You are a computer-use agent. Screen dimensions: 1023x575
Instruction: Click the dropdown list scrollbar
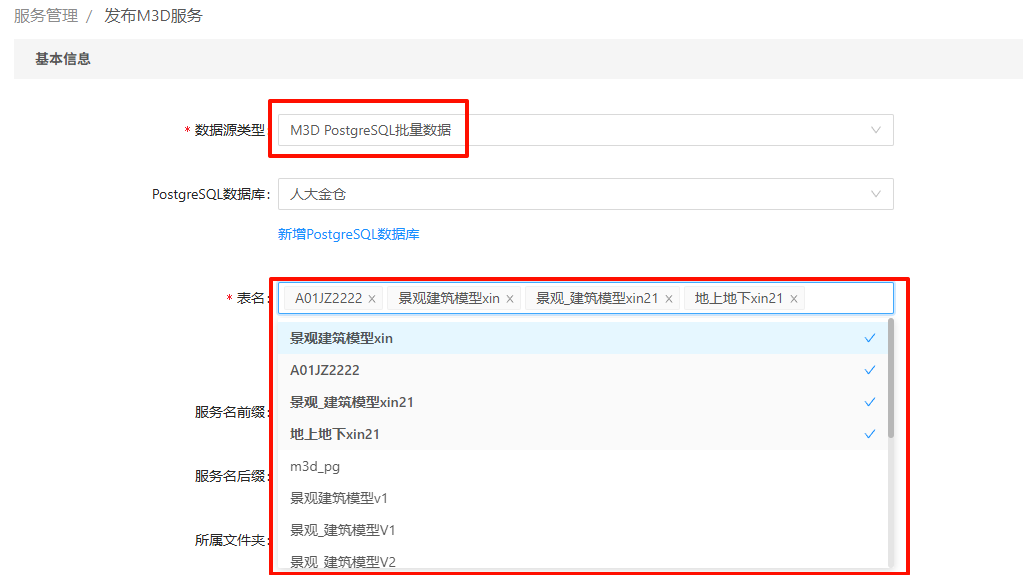coord(890,380)
